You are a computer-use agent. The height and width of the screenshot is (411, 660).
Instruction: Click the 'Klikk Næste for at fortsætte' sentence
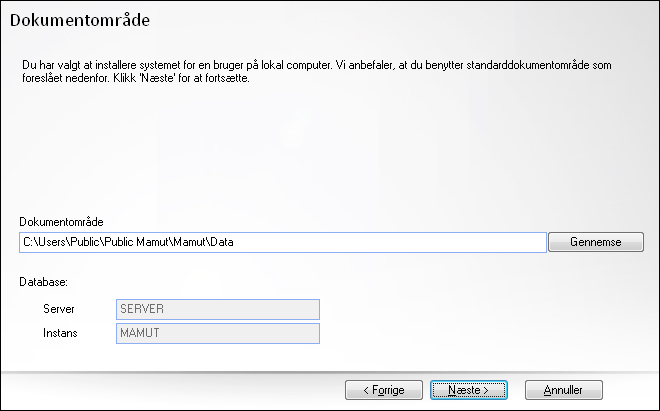[x=181, y=78]
